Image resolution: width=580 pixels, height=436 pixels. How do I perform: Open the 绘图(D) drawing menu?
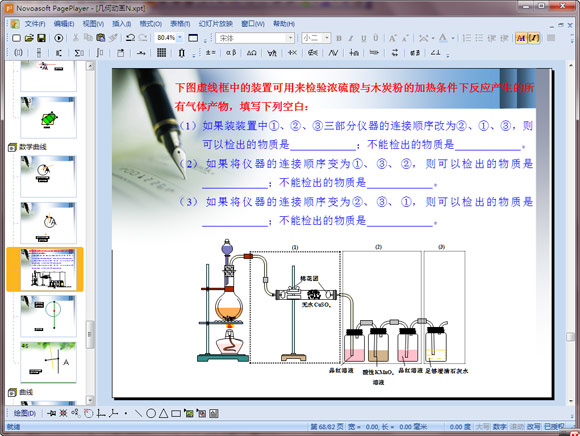click(x=24, y=413)
